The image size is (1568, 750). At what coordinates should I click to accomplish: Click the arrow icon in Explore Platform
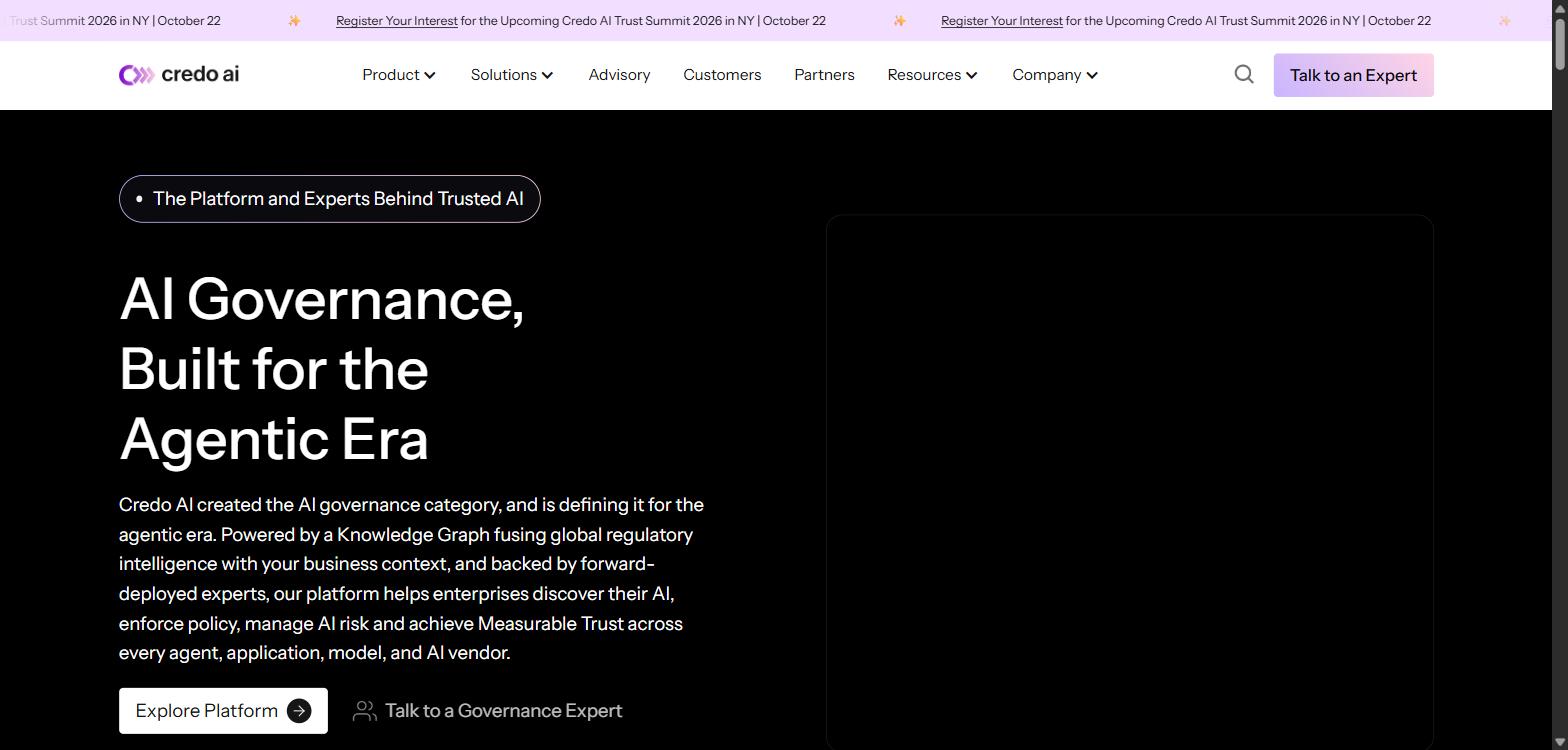tap(299, 711)
